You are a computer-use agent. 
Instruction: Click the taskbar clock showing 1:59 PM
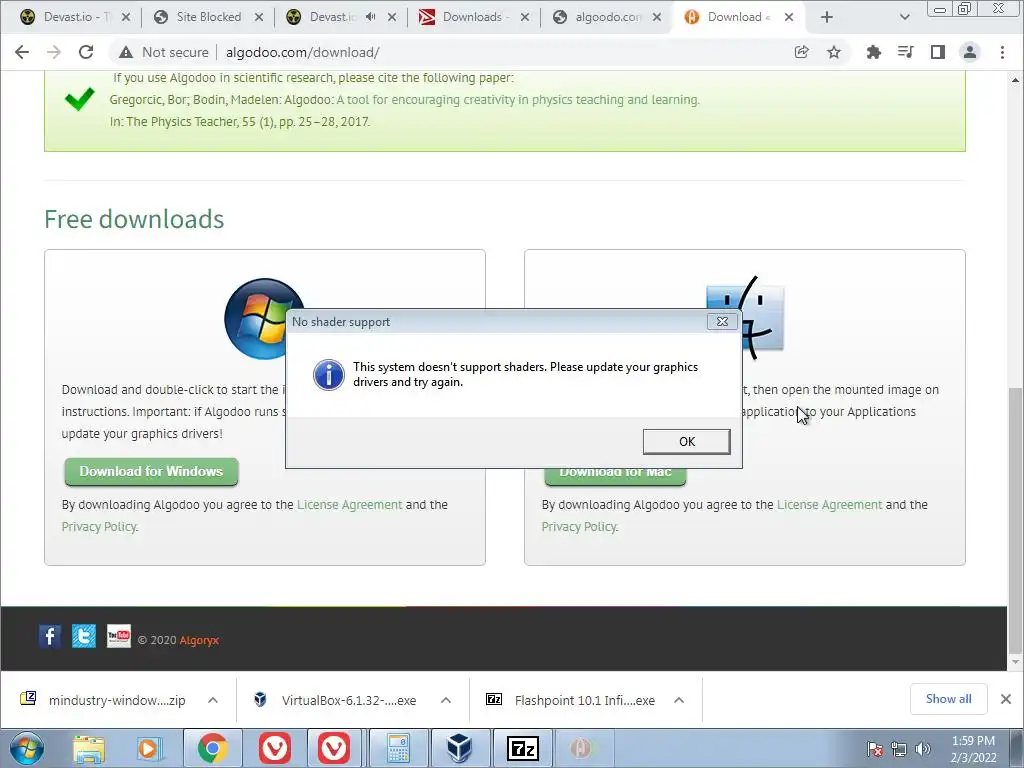click(973, 749)
